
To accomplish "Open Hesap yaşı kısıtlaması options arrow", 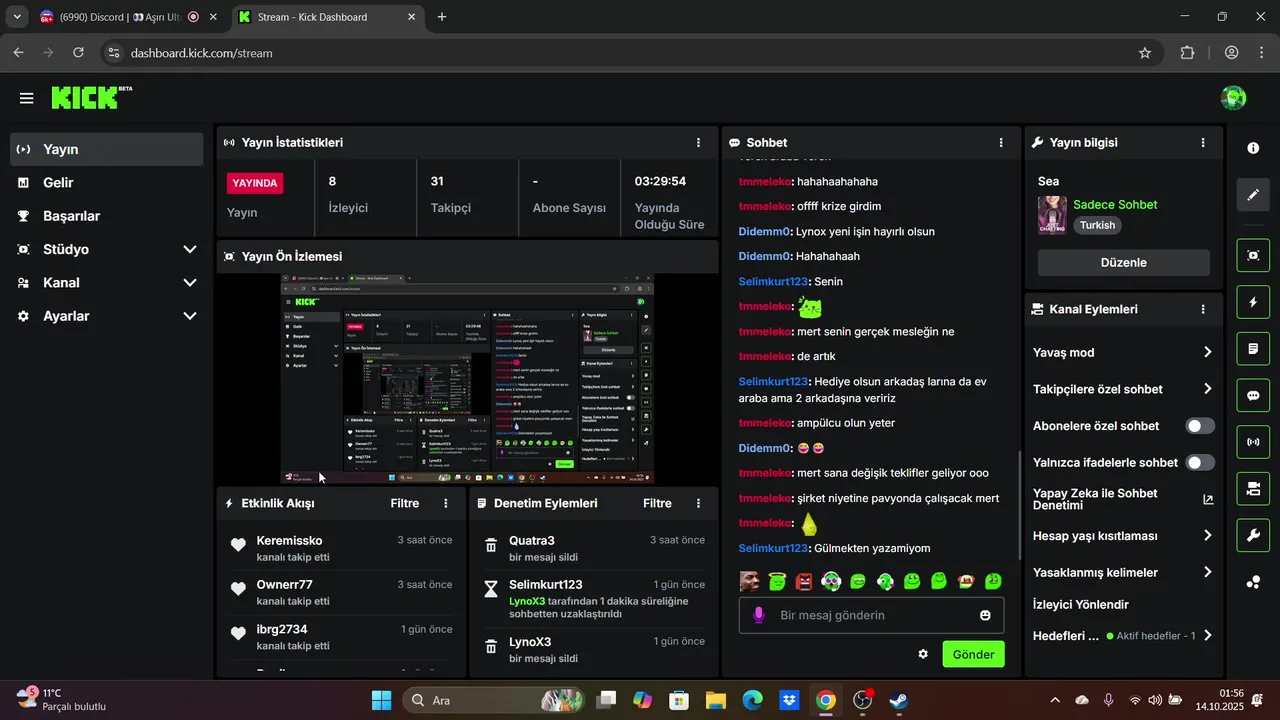I will coord(1207,536).
